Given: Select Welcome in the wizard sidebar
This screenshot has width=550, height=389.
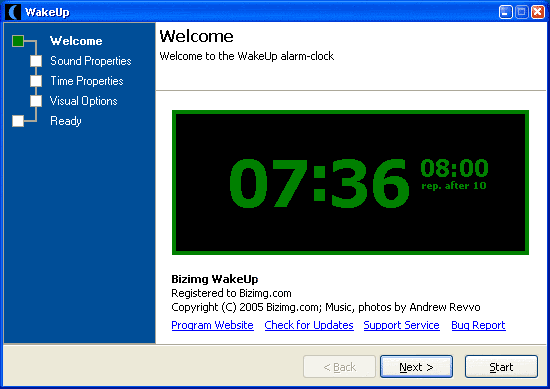Looking at the screenshot, I should 76,41.
